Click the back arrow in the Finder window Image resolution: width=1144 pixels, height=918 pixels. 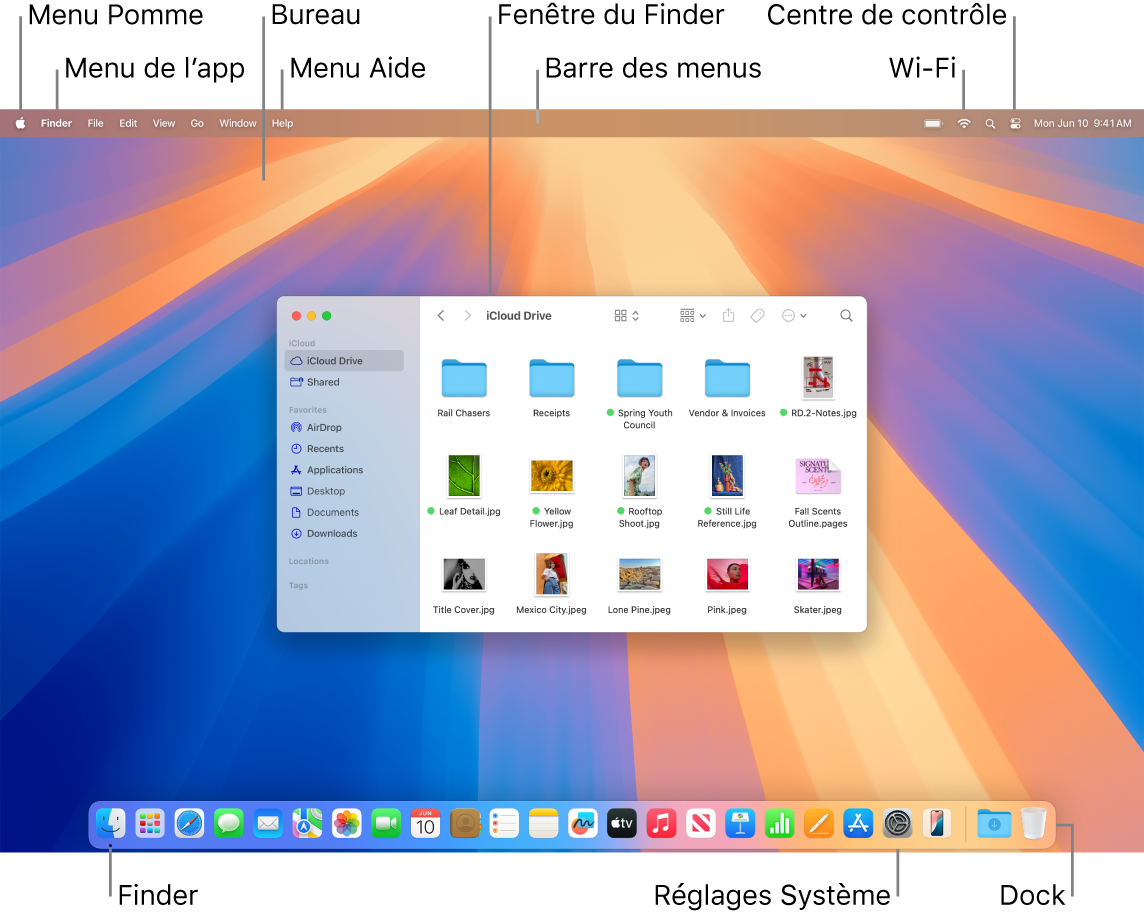click(x=440, y=315)
